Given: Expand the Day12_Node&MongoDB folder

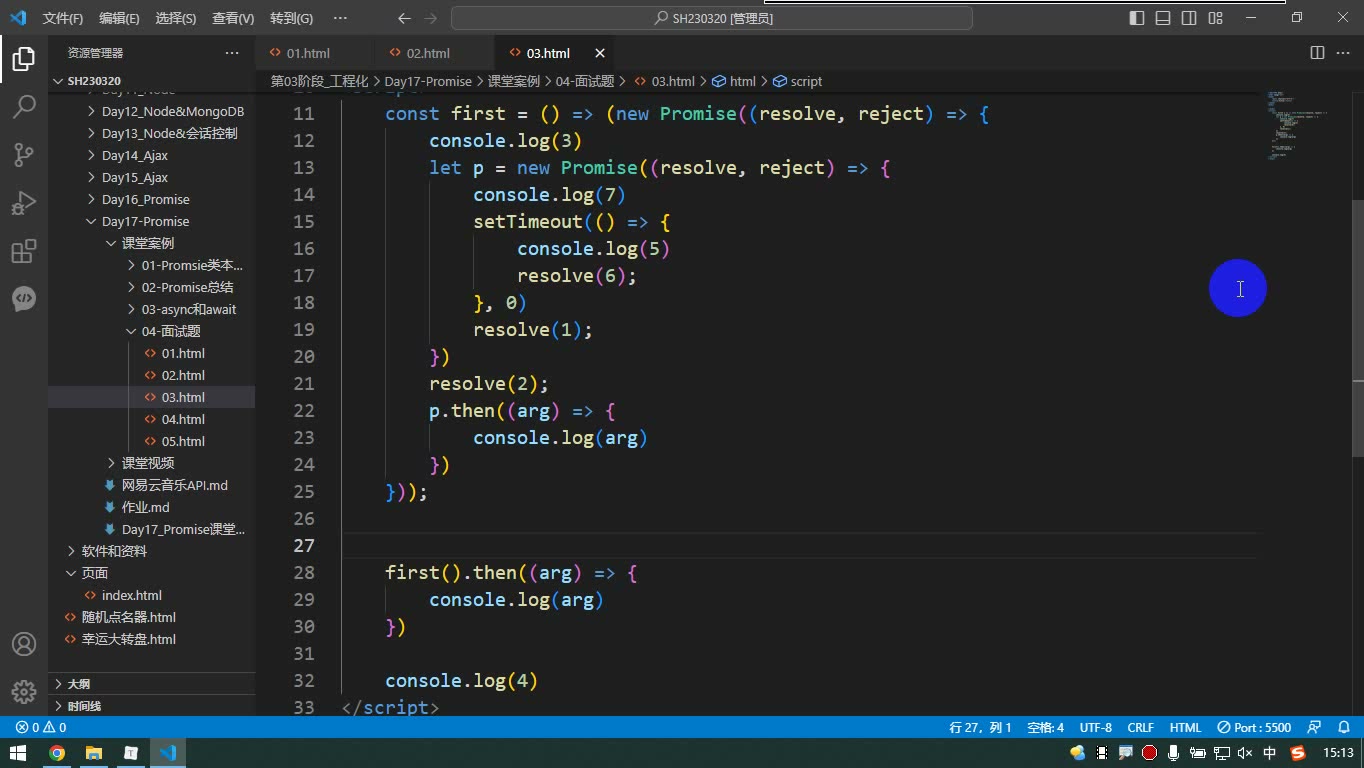Looking at the screenshot, I should pyautogui.click(x=152, y=111).
